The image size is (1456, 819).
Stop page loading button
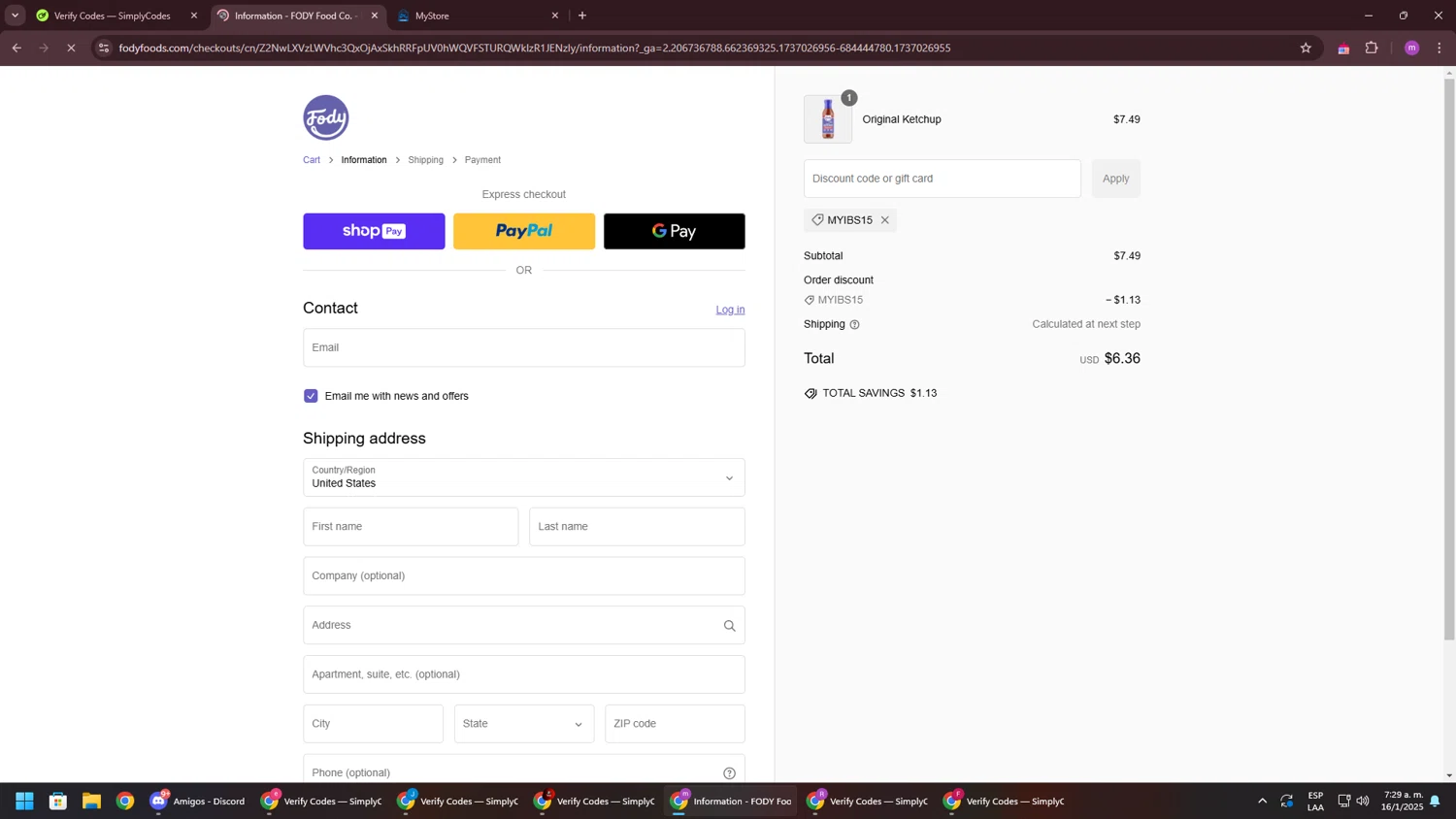pos(71,48)
